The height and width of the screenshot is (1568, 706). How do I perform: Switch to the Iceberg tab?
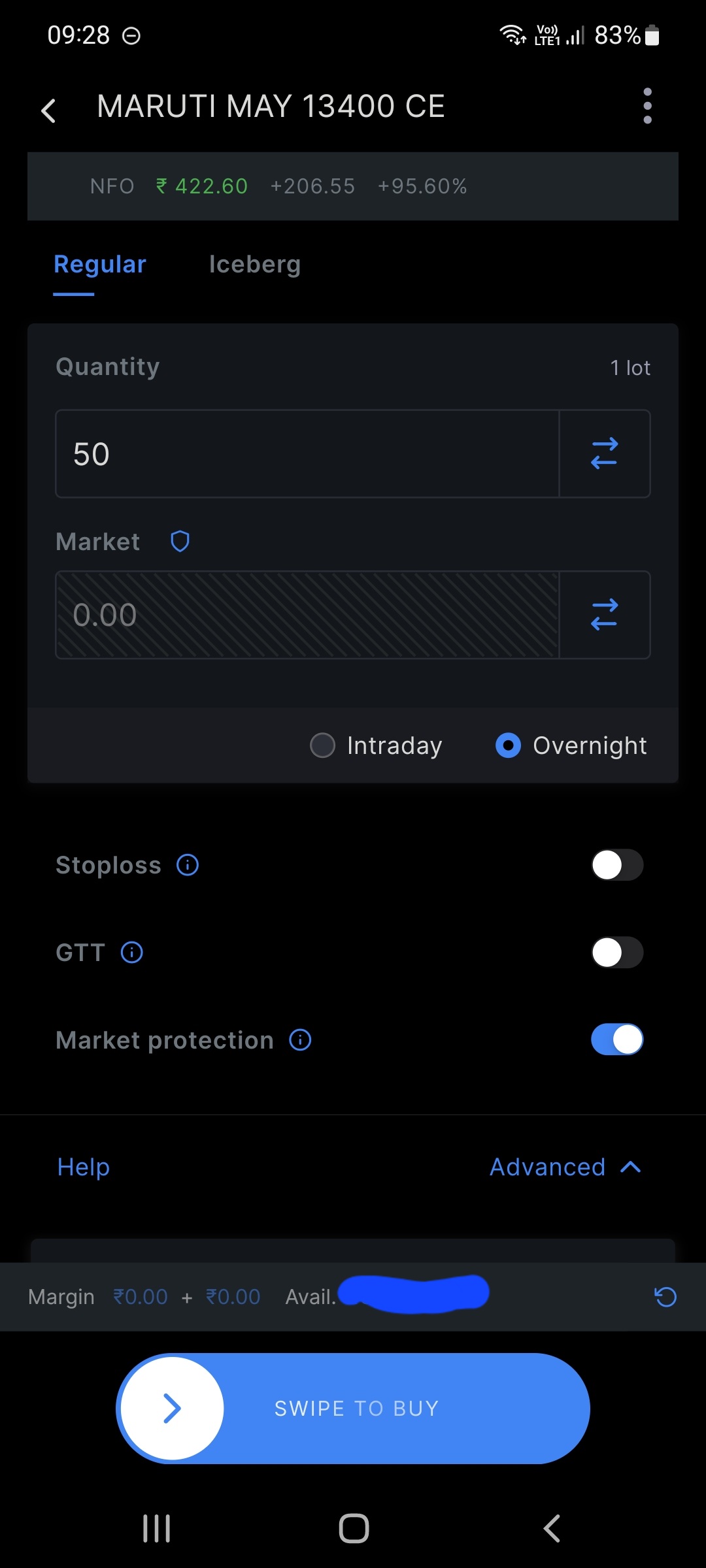[x=255, y=265]
